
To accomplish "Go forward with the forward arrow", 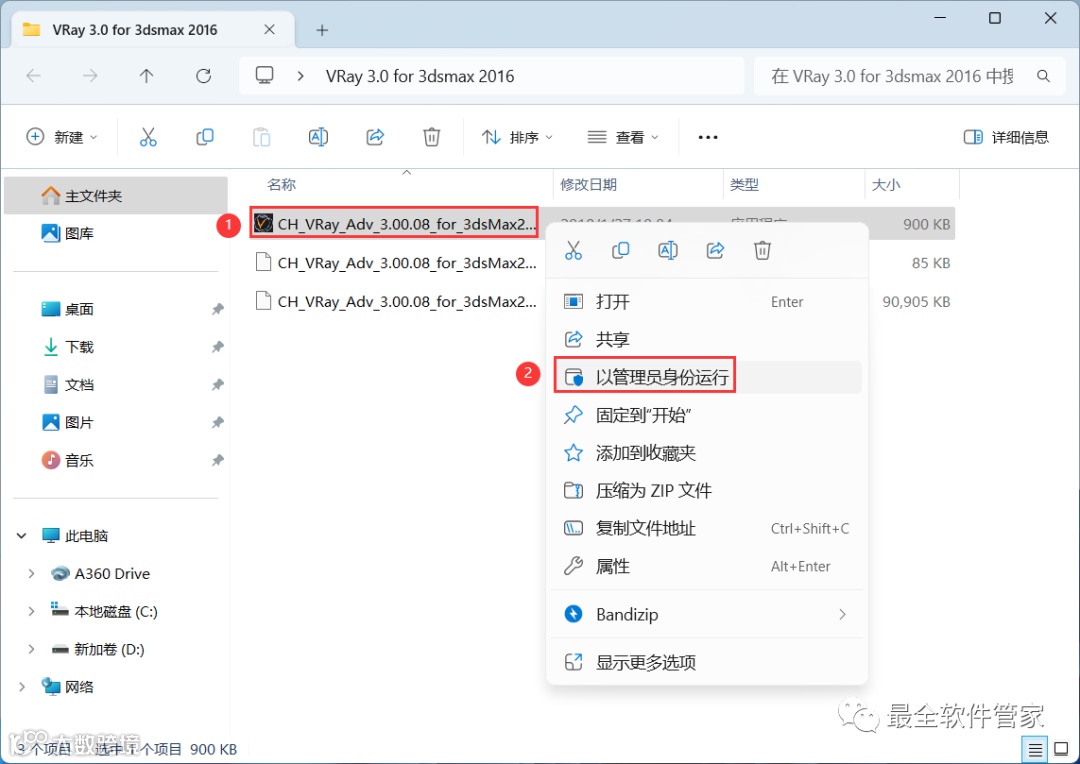I will [90, 76].
